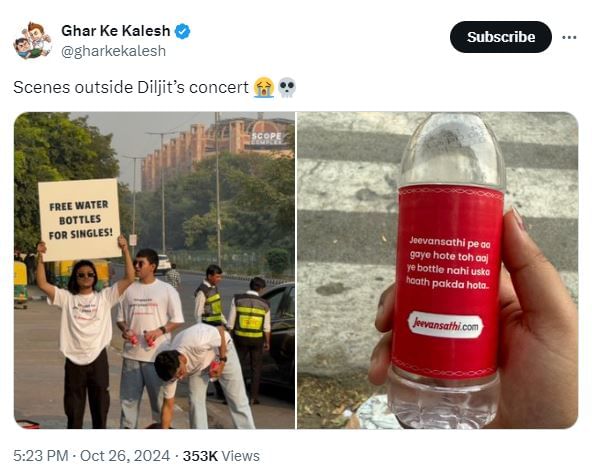
Task: Click the blue verified badge icon
Action: pyautogui.click(x=182, y=31)
